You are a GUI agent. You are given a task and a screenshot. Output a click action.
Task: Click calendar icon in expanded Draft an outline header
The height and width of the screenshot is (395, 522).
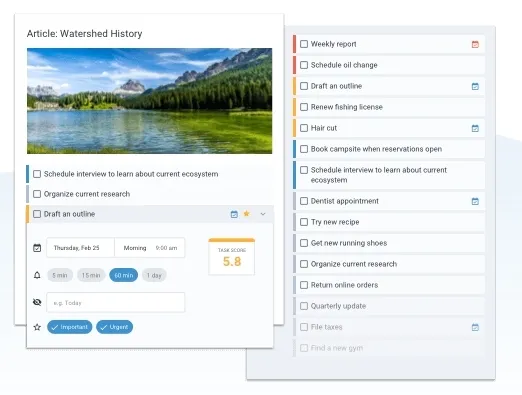coord(234,214)
